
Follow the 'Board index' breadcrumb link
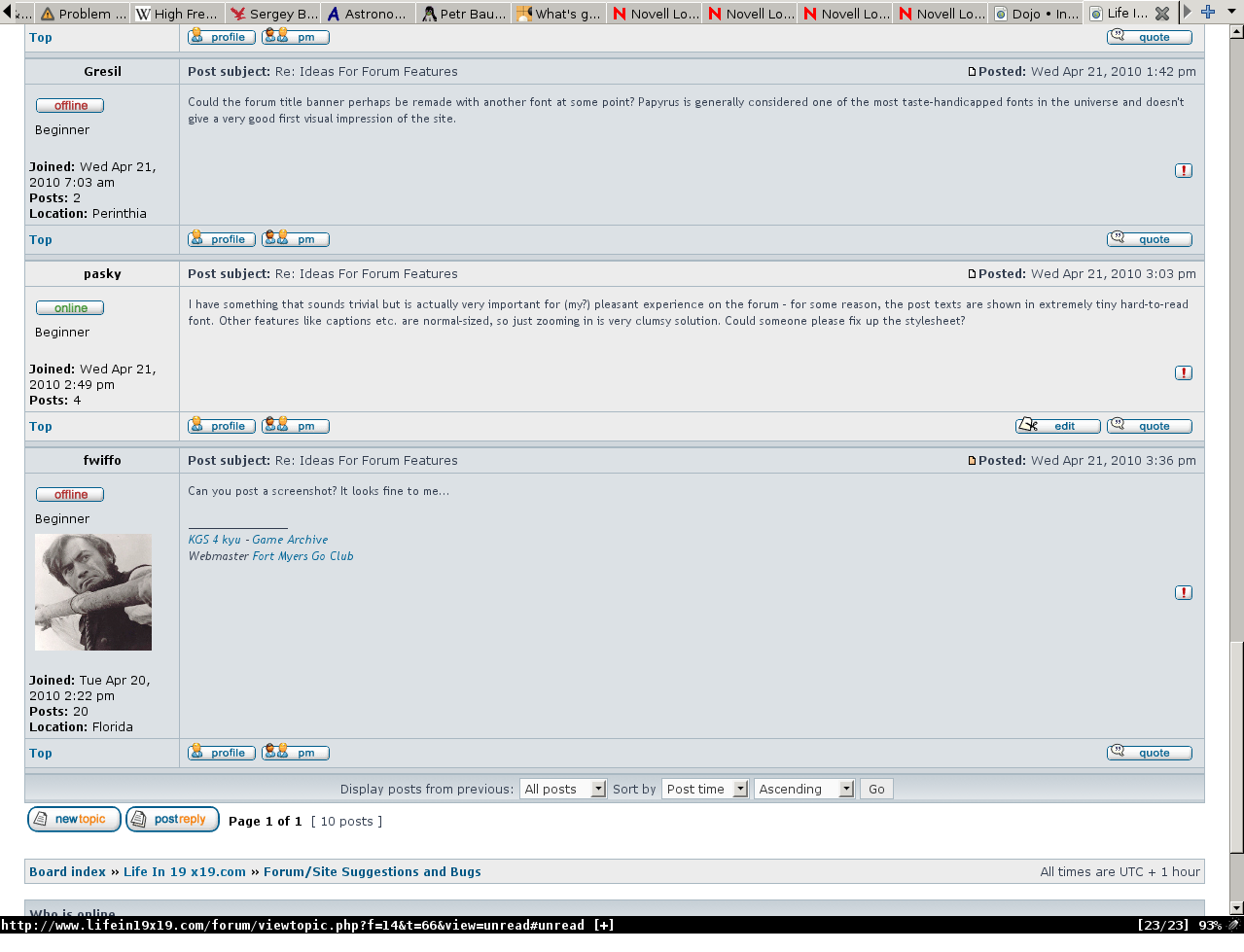click(67, 871)
